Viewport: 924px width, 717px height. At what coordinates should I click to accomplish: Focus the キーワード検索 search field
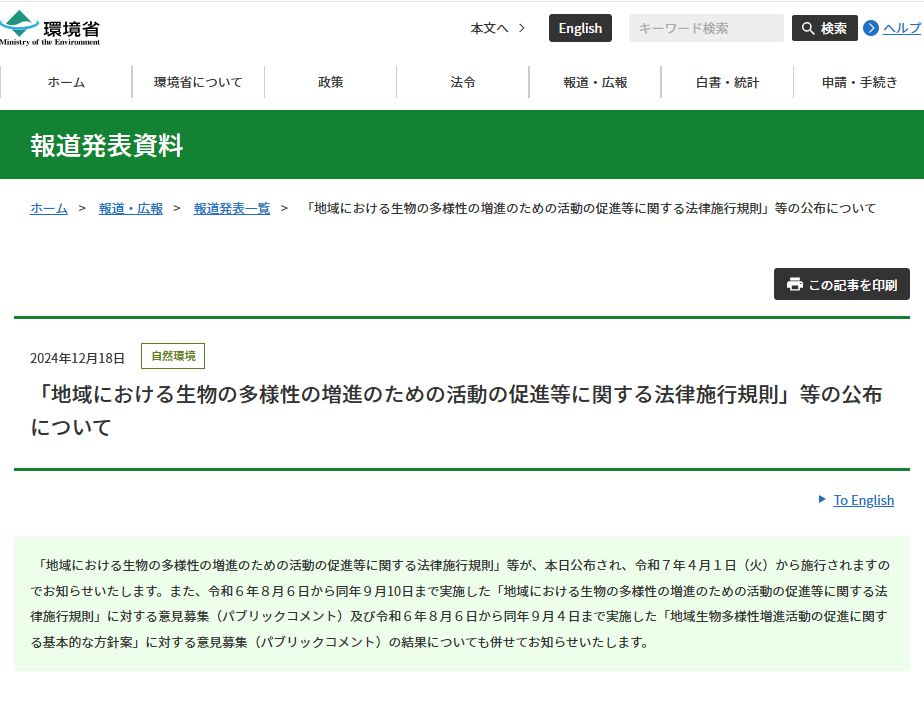pos(706,28)
